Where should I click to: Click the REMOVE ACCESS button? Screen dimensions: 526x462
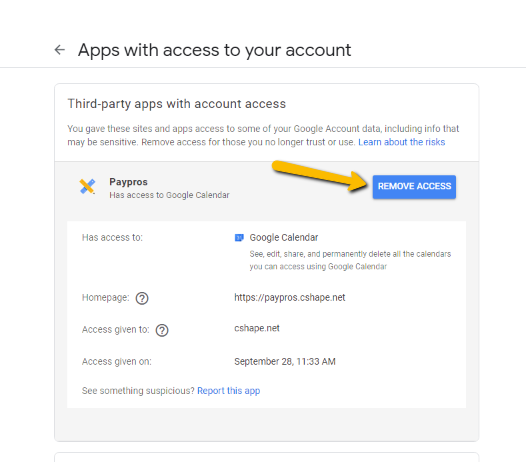click(414, 187)
